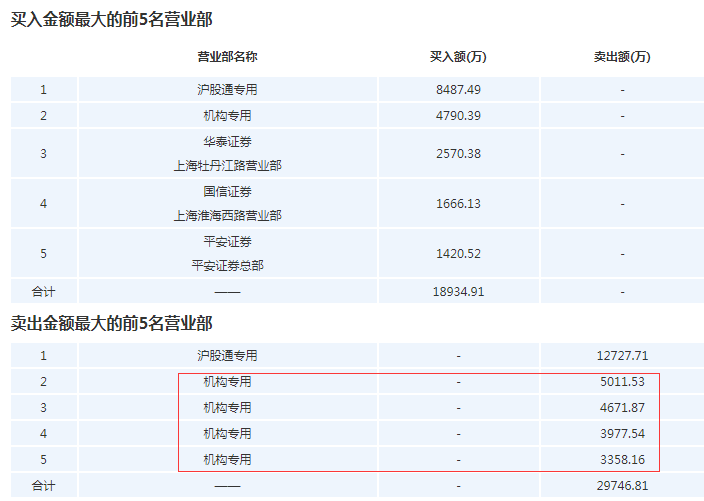Click the 卖出额(万) column header

pyautogui.click(x=621, y=57)
